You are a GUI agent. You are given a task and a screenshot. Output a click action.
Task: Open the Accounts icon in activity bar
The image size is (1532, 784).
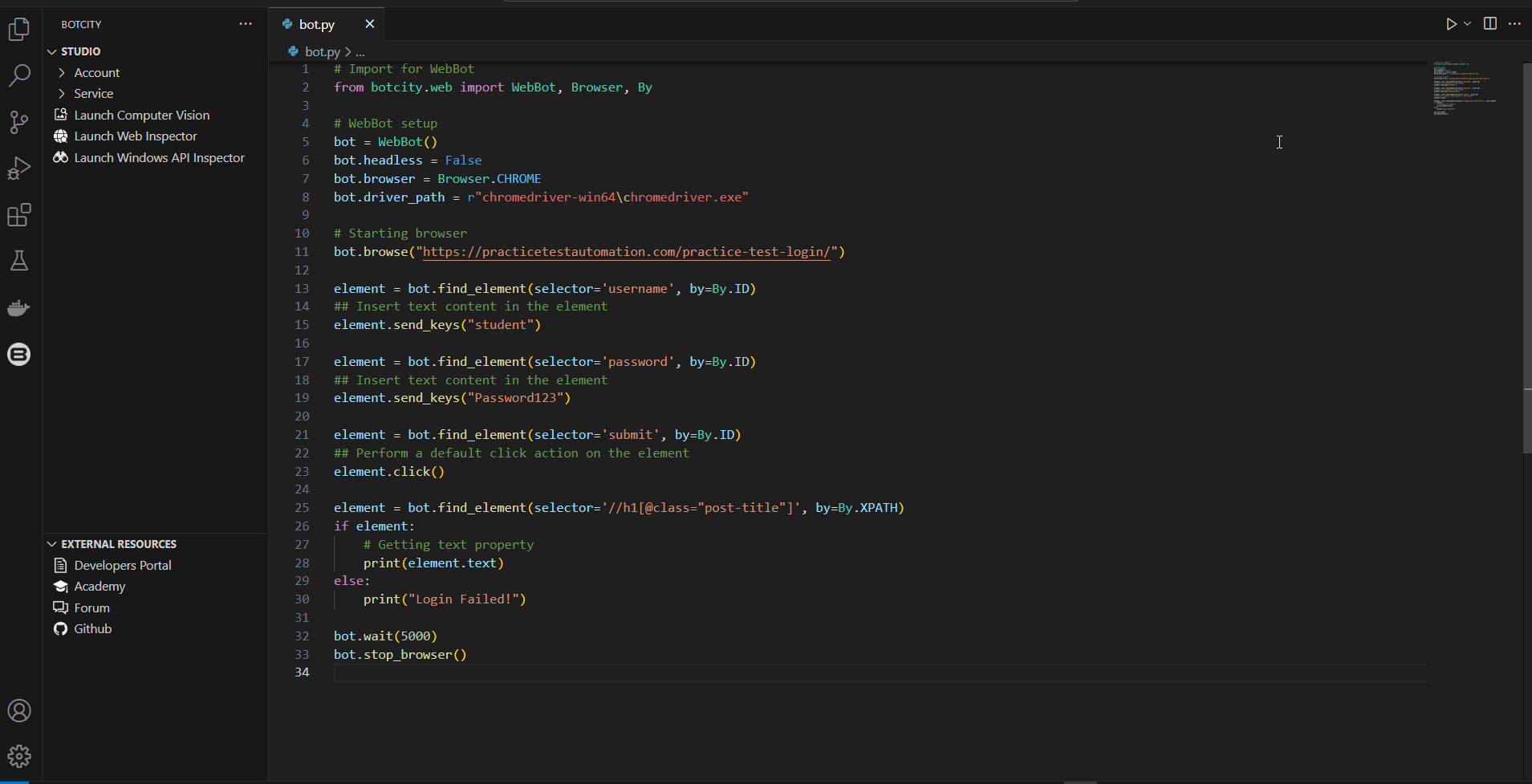click(x=19, y=711)
